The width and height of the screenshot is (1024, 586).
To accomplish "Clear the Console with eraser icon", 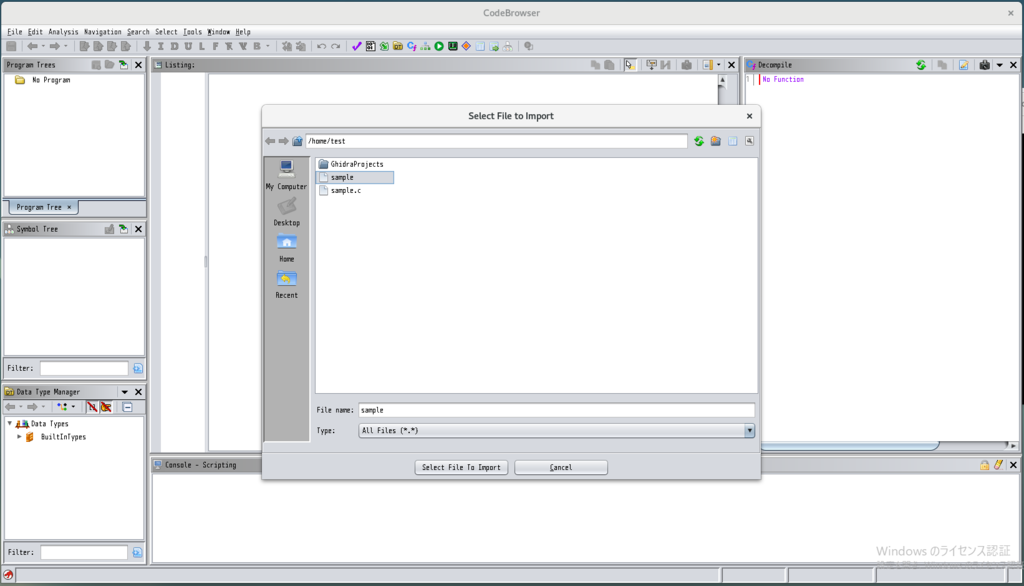I will pyautogui.click(x=999, y=465).
